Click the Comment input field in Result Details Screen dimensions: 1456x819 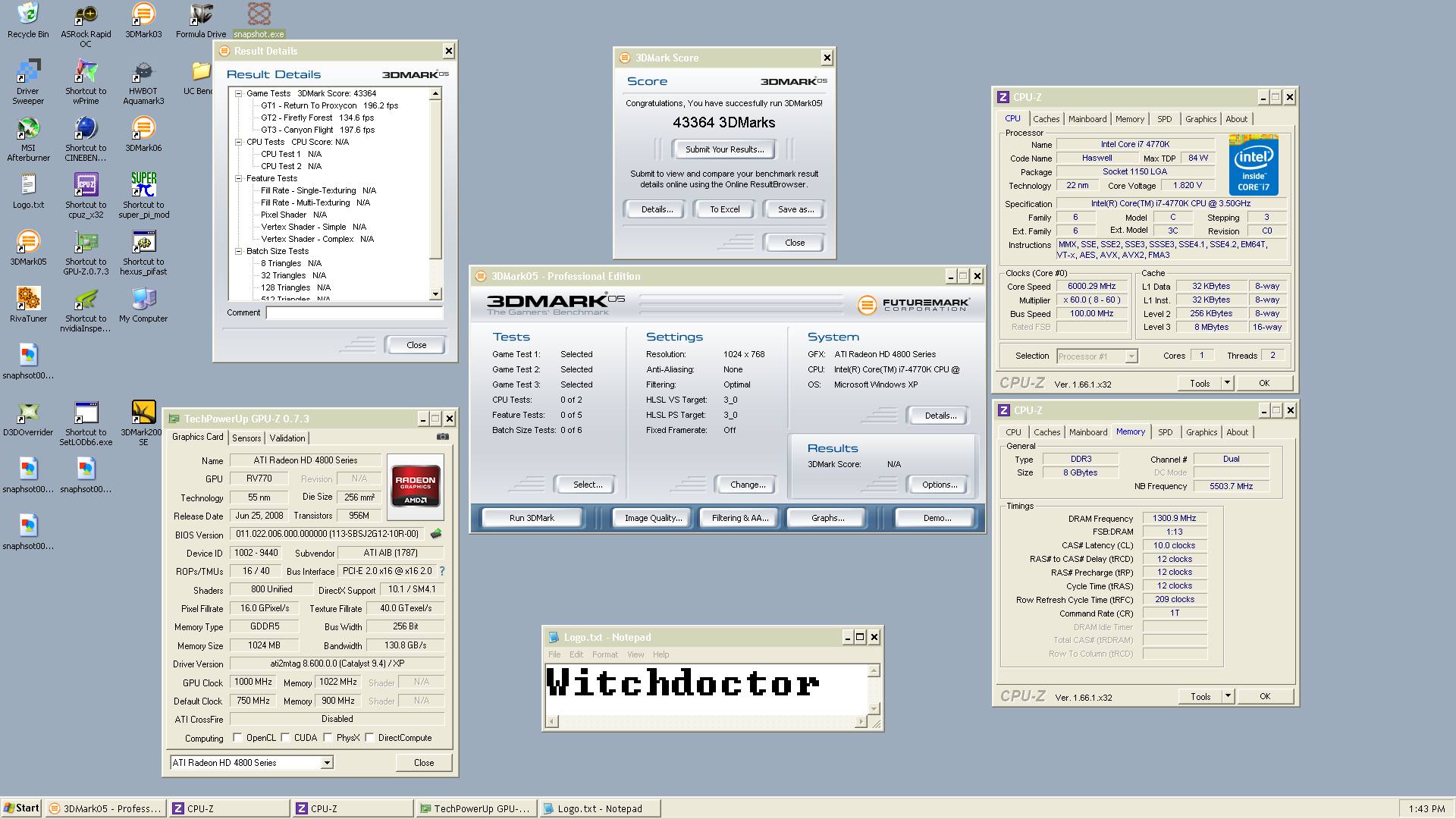click(x=354, y=312)
